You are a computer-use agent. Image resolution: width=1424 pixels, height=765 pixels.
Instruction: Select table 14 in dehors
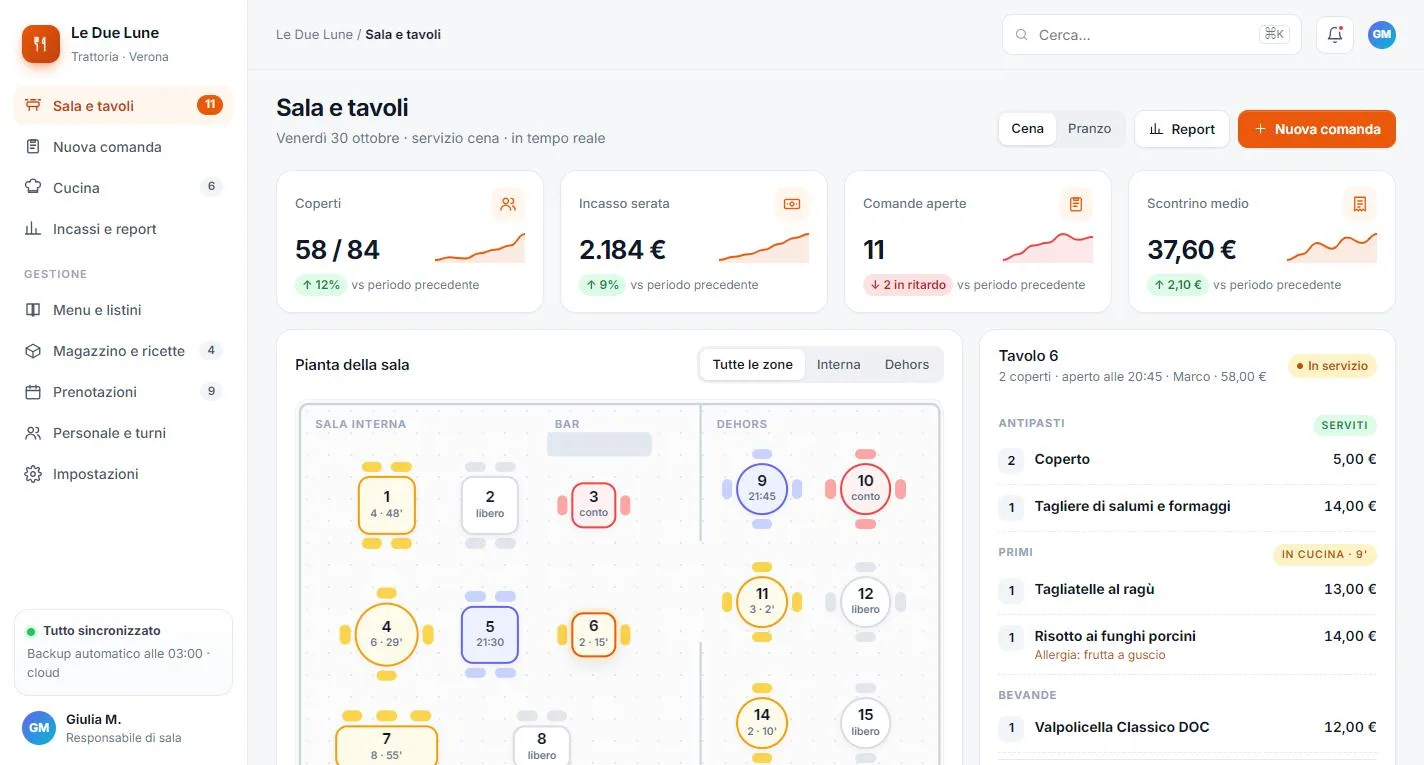762,723
